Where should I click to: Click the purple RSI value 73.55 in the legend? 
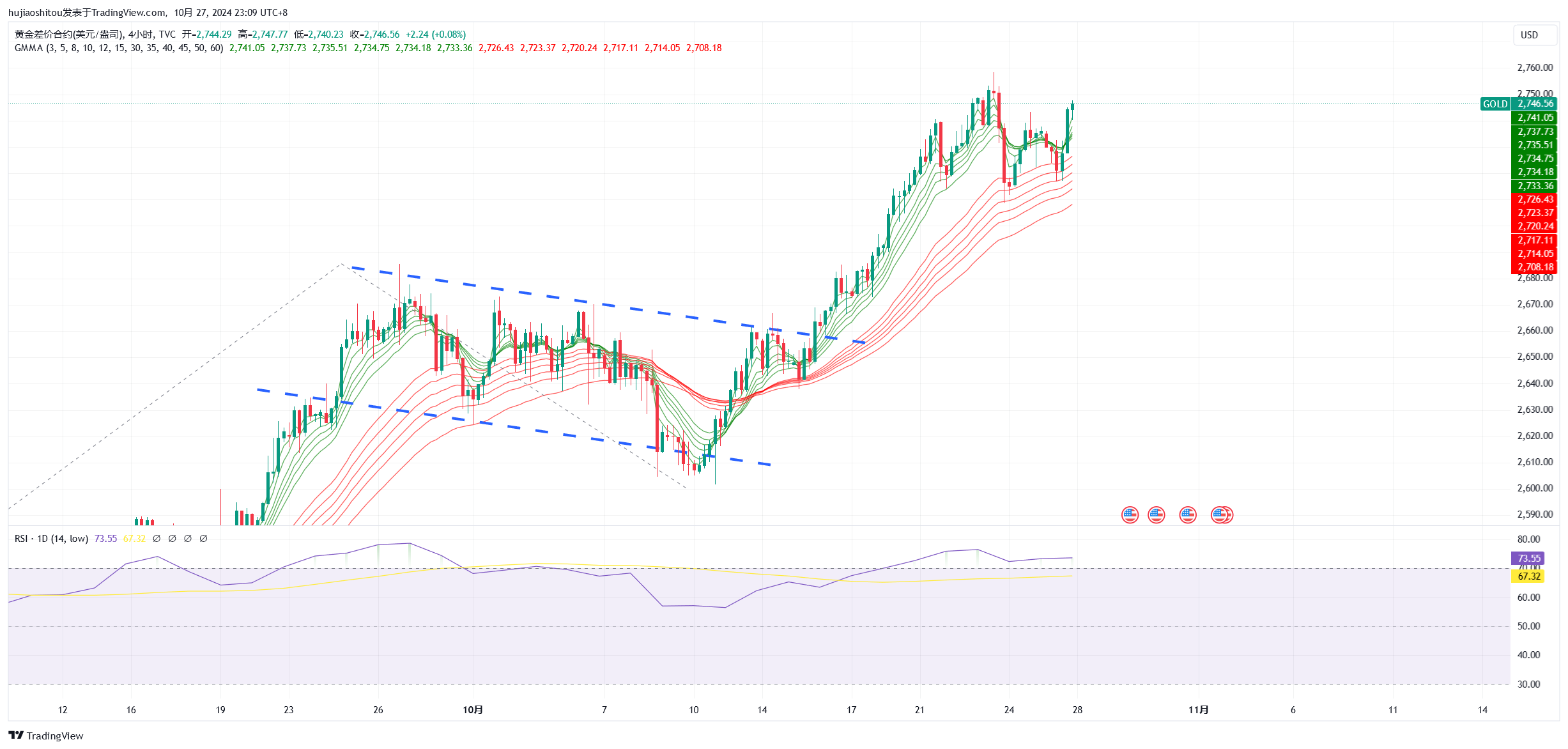point(105,539)
